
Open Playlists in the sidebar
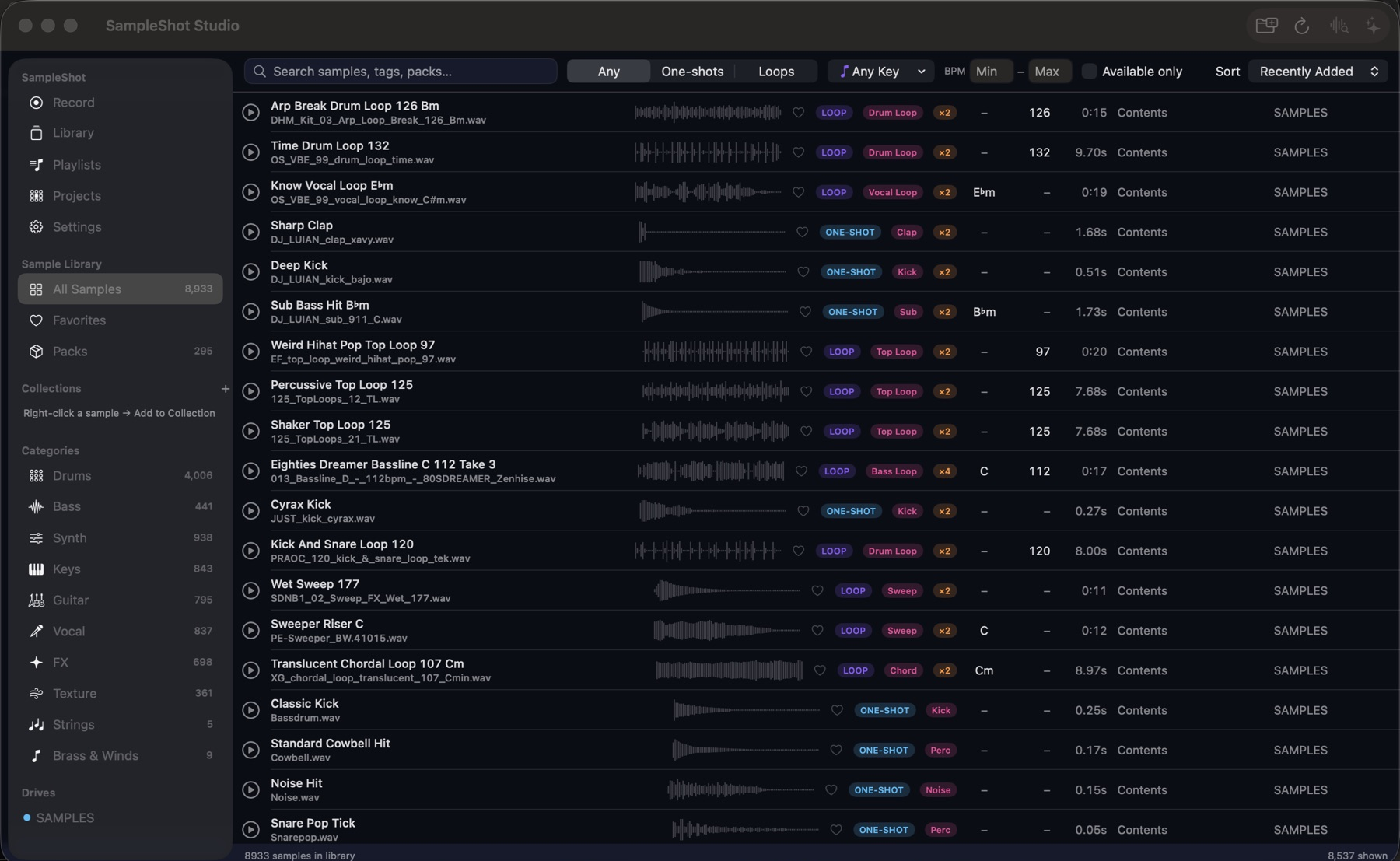77,165
